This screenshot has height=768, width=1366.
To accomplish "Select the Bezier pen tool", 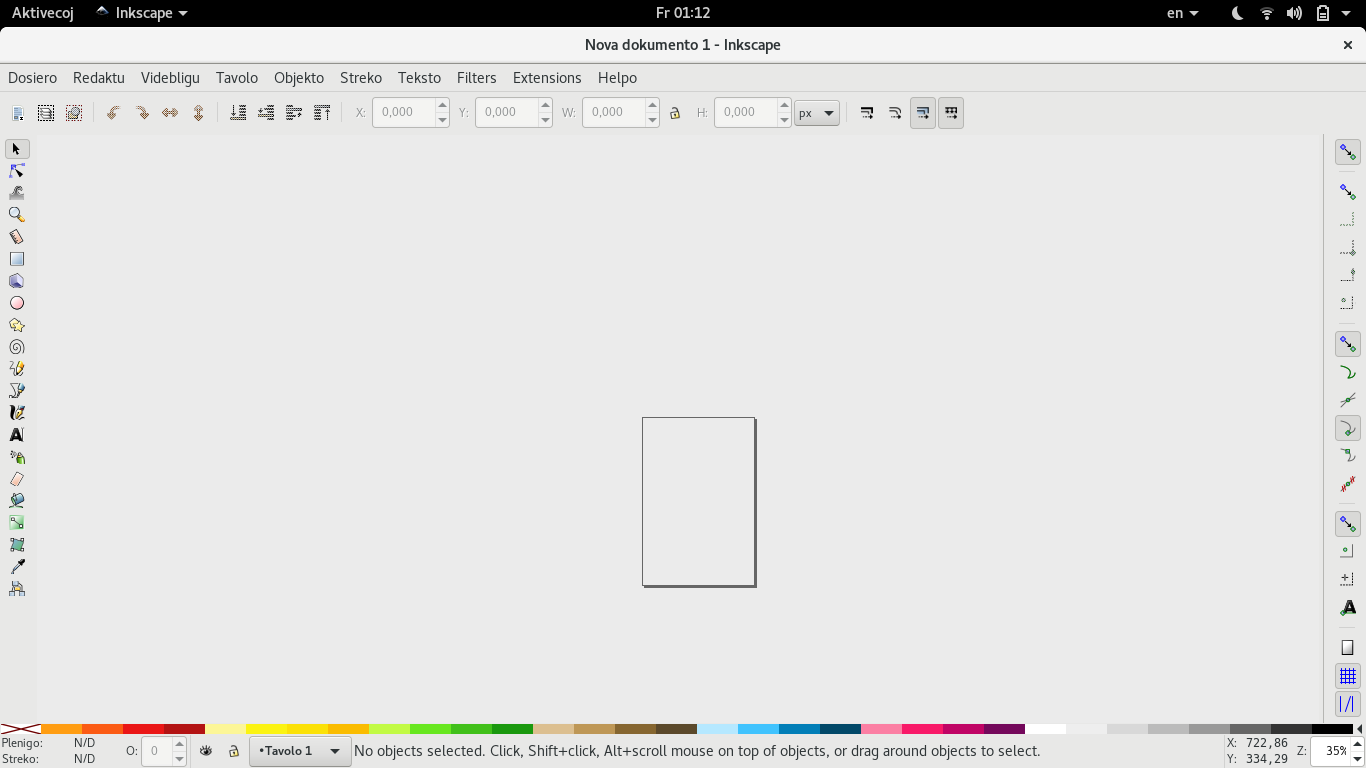I will coord(16,391).
